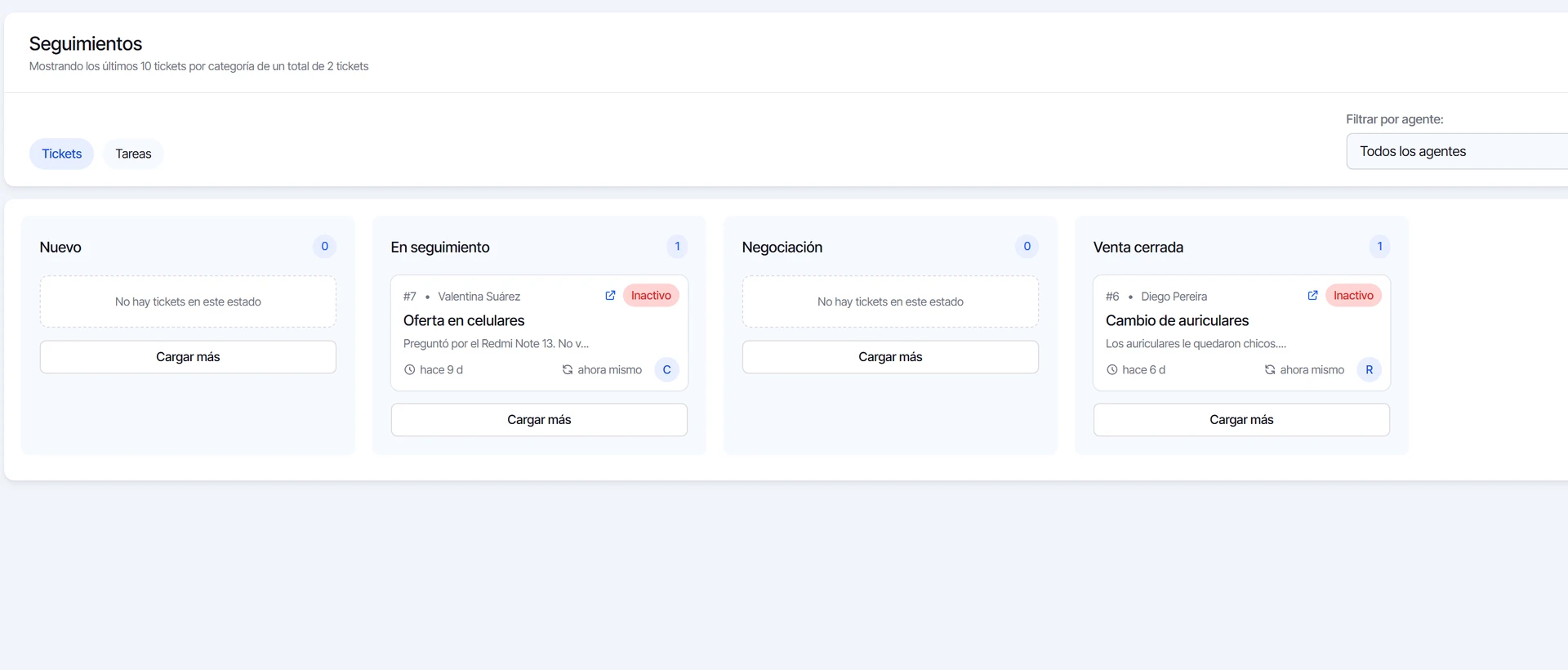Click the 'Venta cerrada' column header
Viewport: 1568px width, 670px height.
pos(1138,248)
